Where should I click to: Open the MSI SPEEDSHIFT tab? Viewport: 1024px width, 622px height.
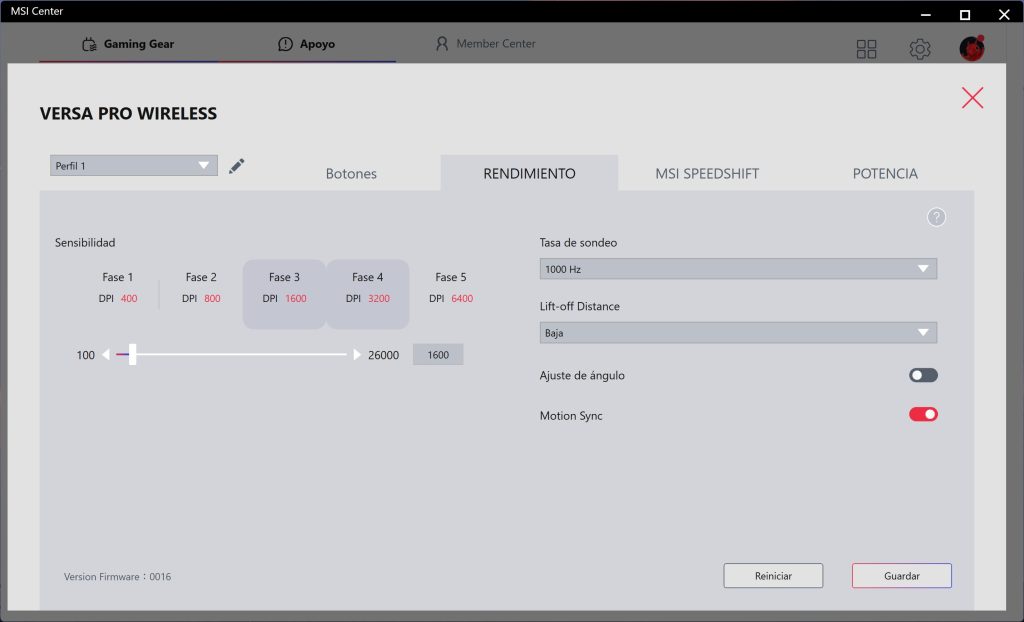point(707,173)
